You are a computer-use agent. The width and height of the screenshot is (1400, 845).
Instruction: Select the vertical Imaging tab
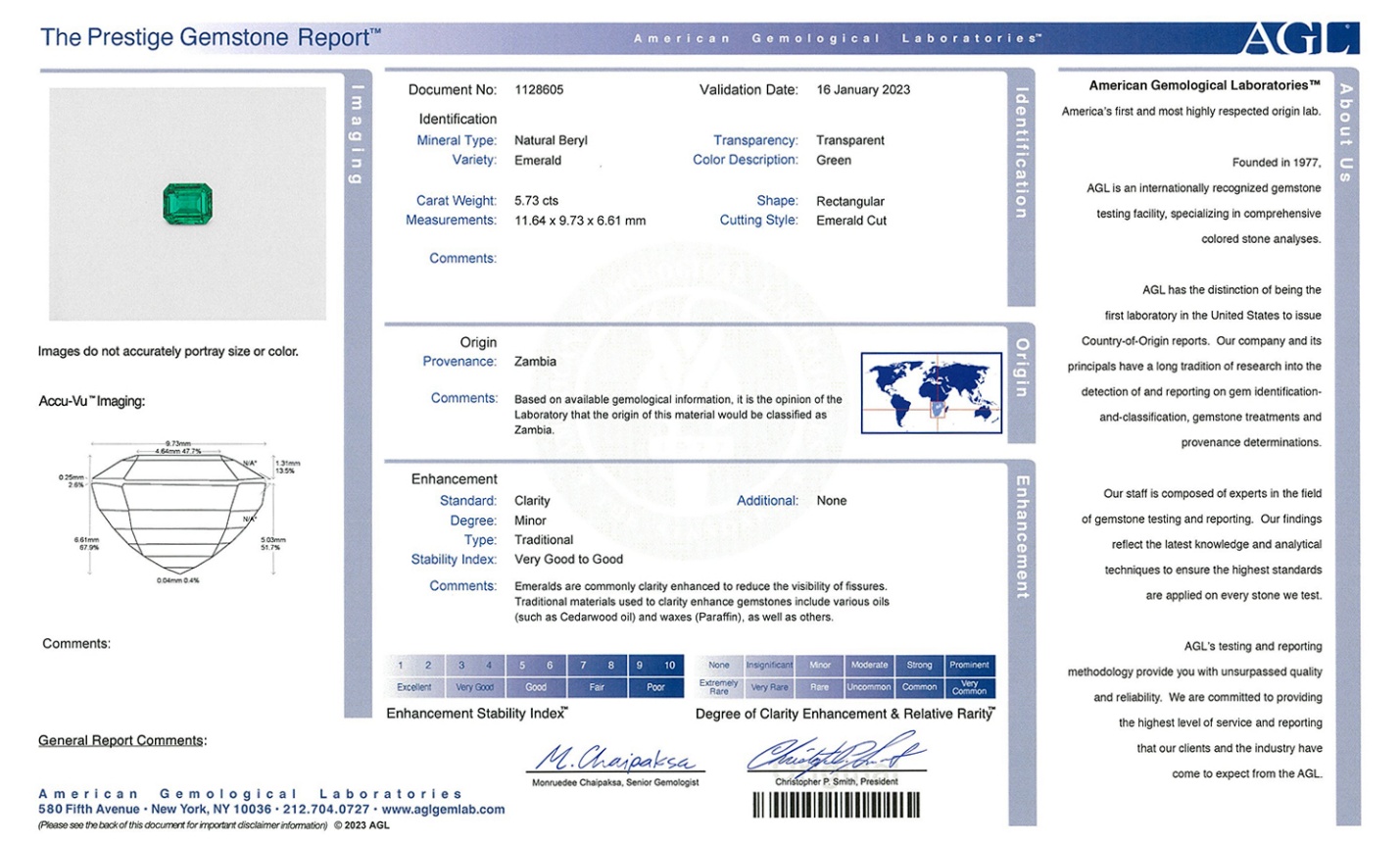coord(358,135)
